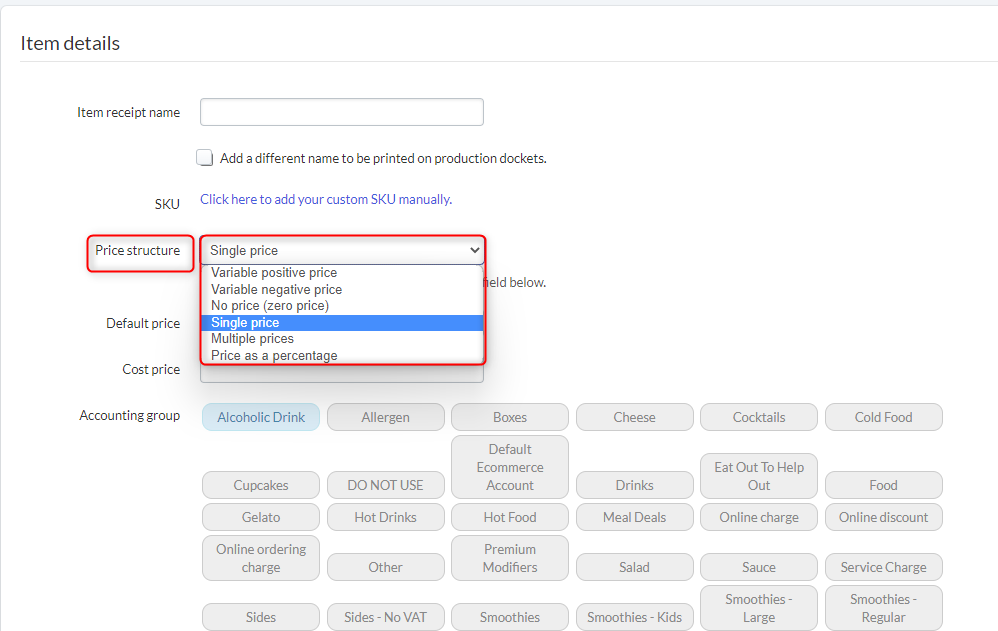Screen dimensions: 998x631
Task: Choose Variable negative price option
Action: click(x=276, y=290)
